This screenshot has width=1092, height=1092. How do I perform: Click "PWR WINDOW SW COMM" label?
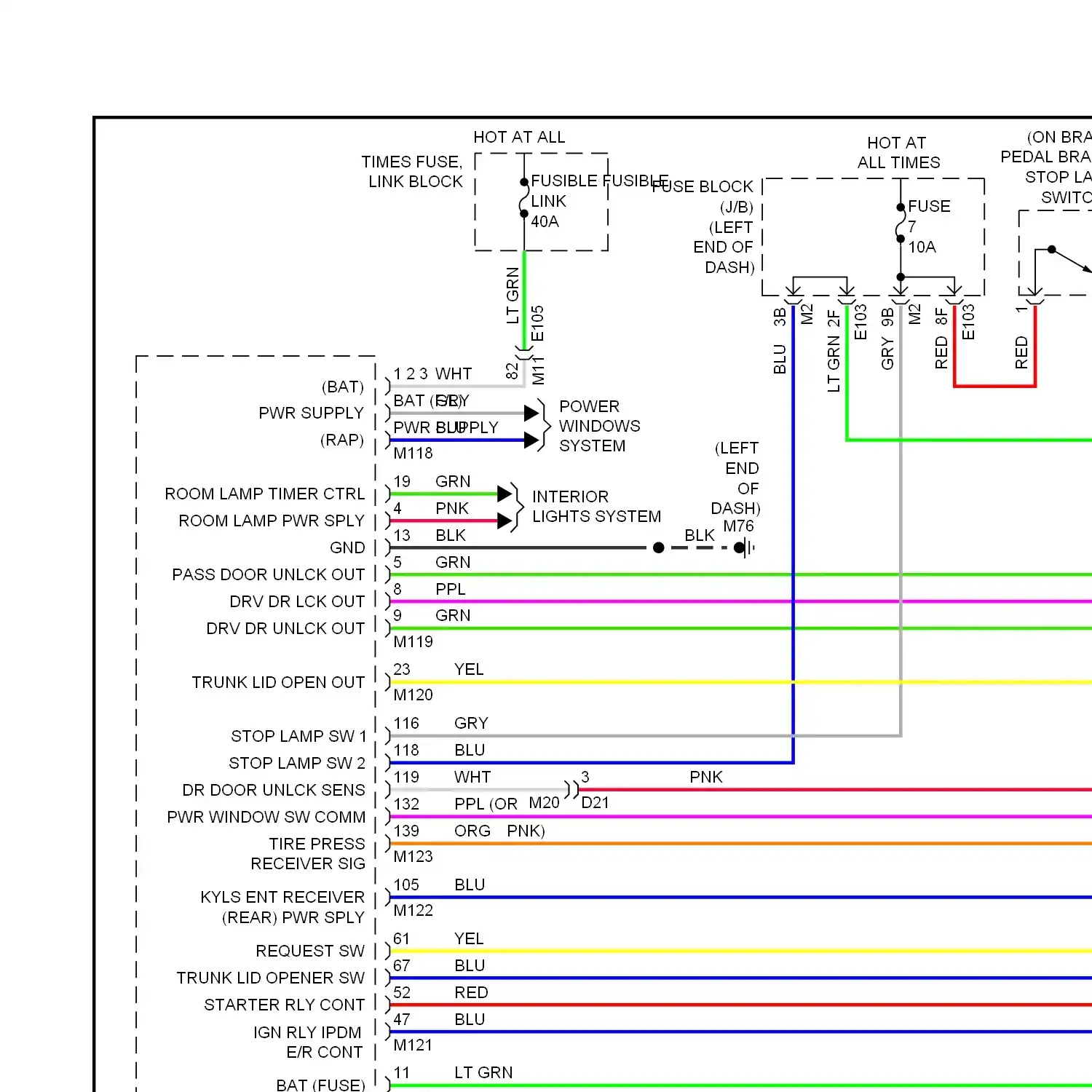coord(266,817)
